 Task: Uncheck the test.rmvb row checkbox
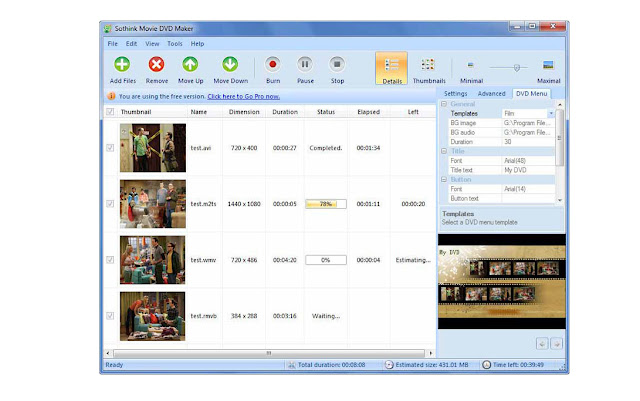point(110,316)
